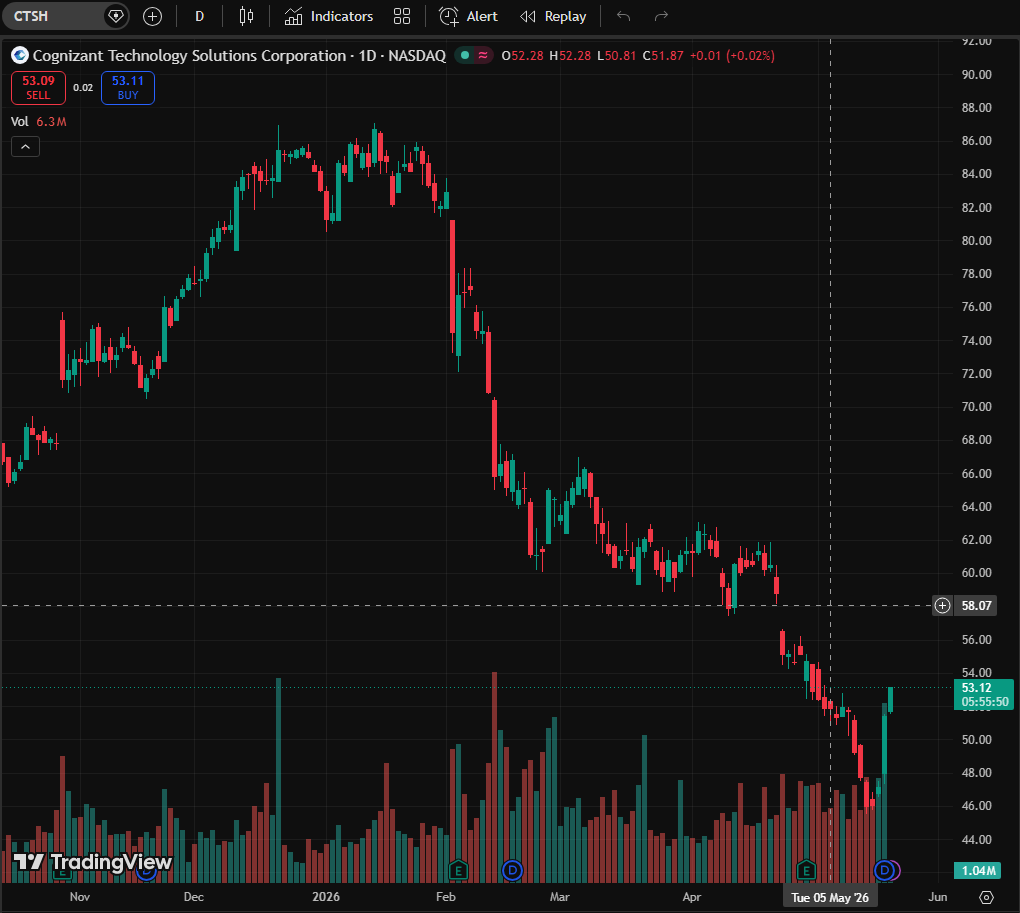Click the plus button next to 58.07
Screen dimensions: 1020x913
(x=942, y=605)
